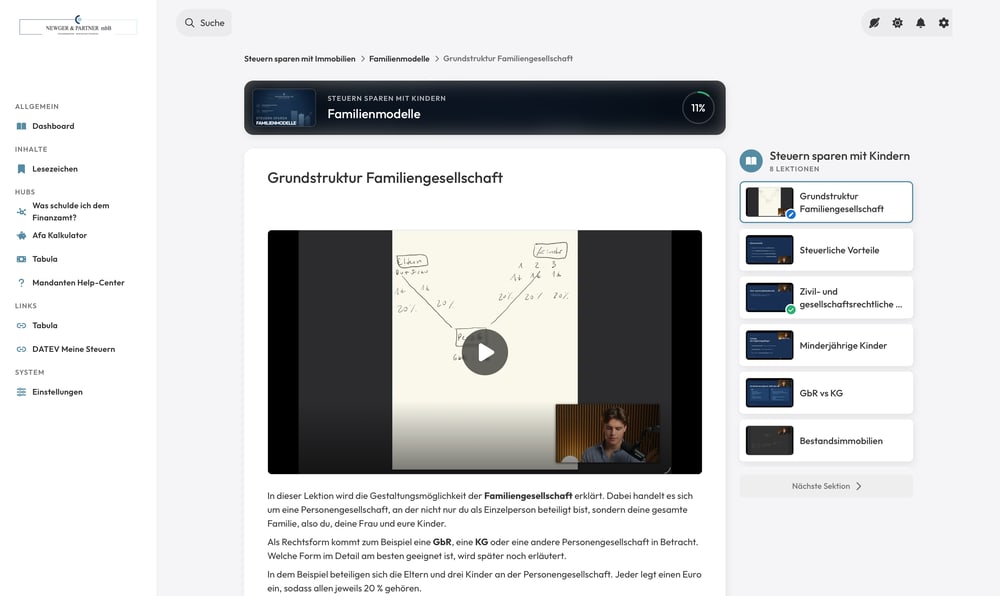Open the Dashboard sidebar icon

click(21, 126)
